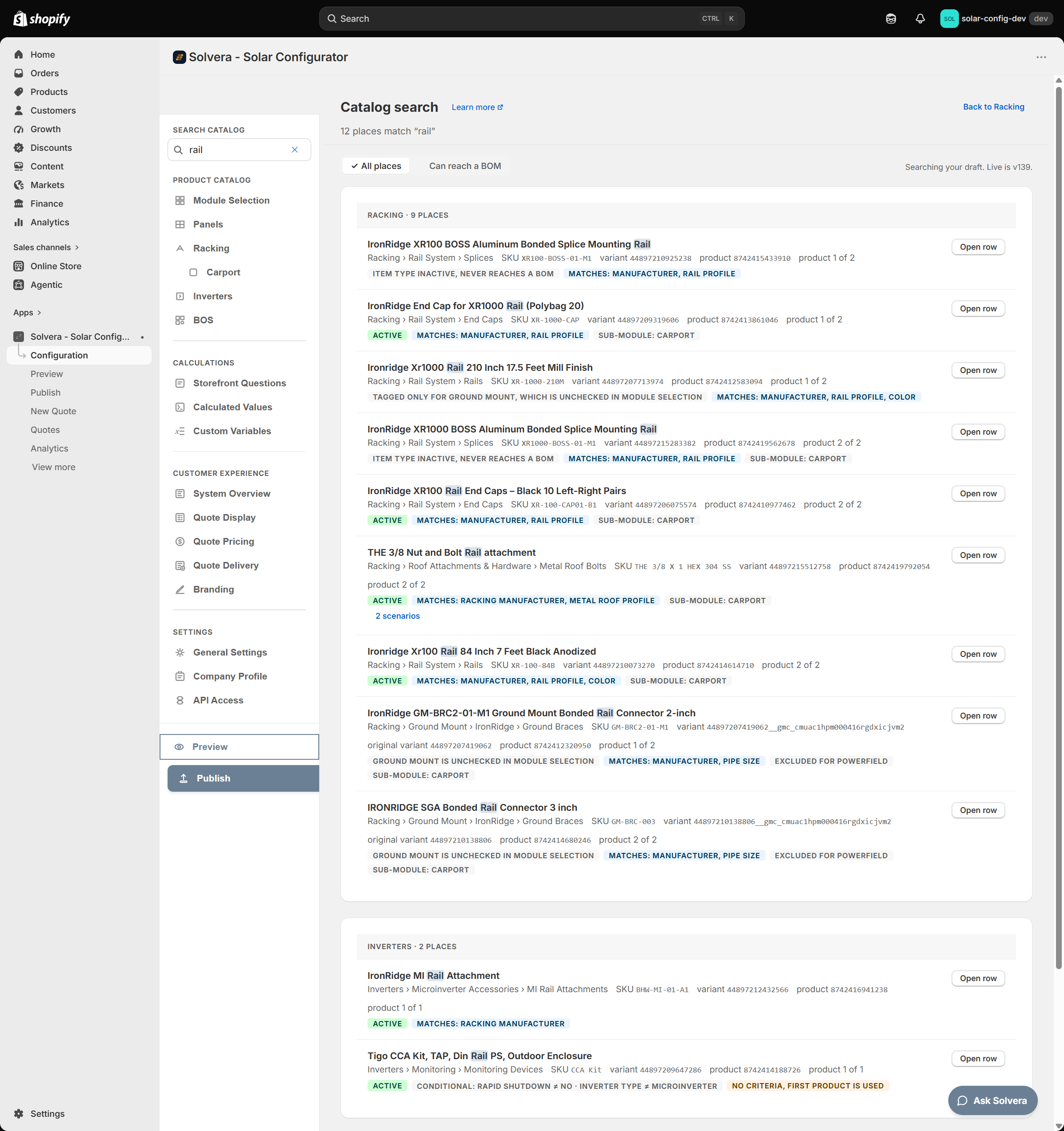Viewport: 1064px width, 1131px height.
Task: Open Company Profile page
Action: [230, 676]
